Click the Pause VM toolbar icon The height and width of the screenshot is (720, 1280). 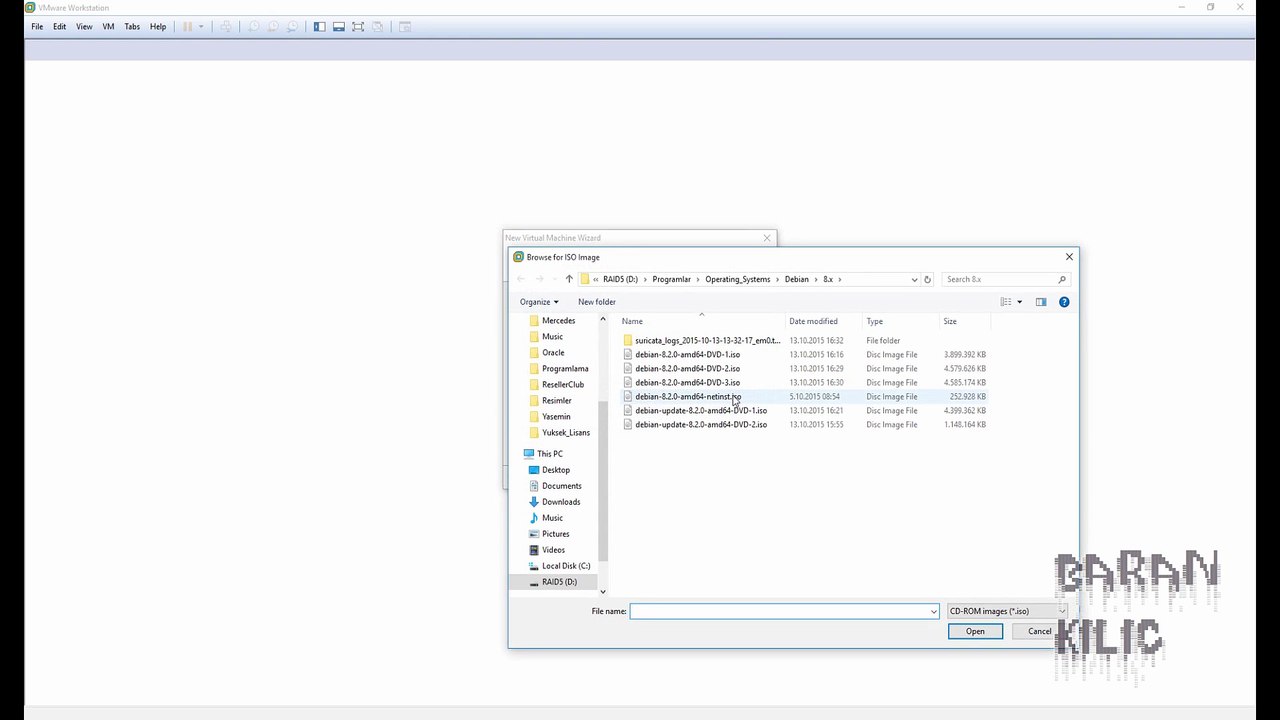coord(187,27)
